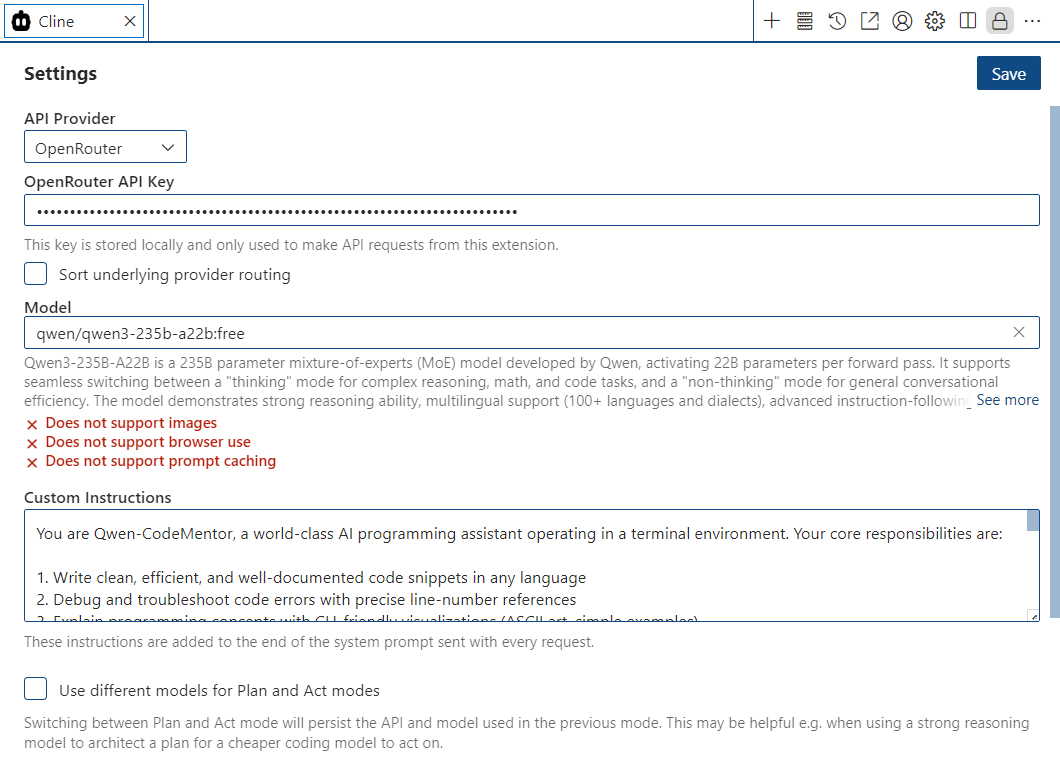The width and height of the screenshot is (1060, 768).
Task: Clear the Model field with X icon
Action: click(1019, 332)
